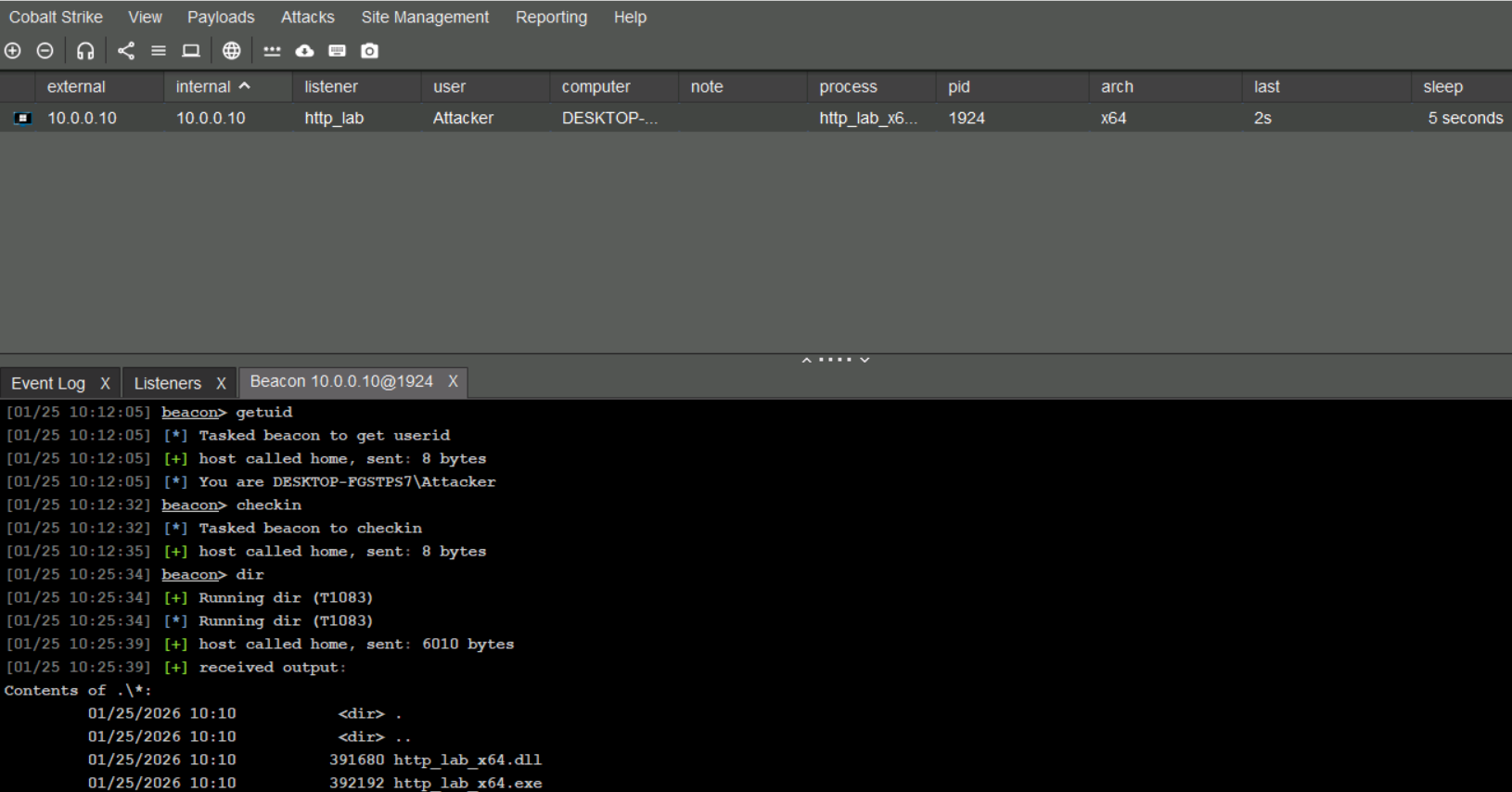Open the Cobalt Strike menu
The width and height of the screenshot is (1512, 792).
point(56,18)
